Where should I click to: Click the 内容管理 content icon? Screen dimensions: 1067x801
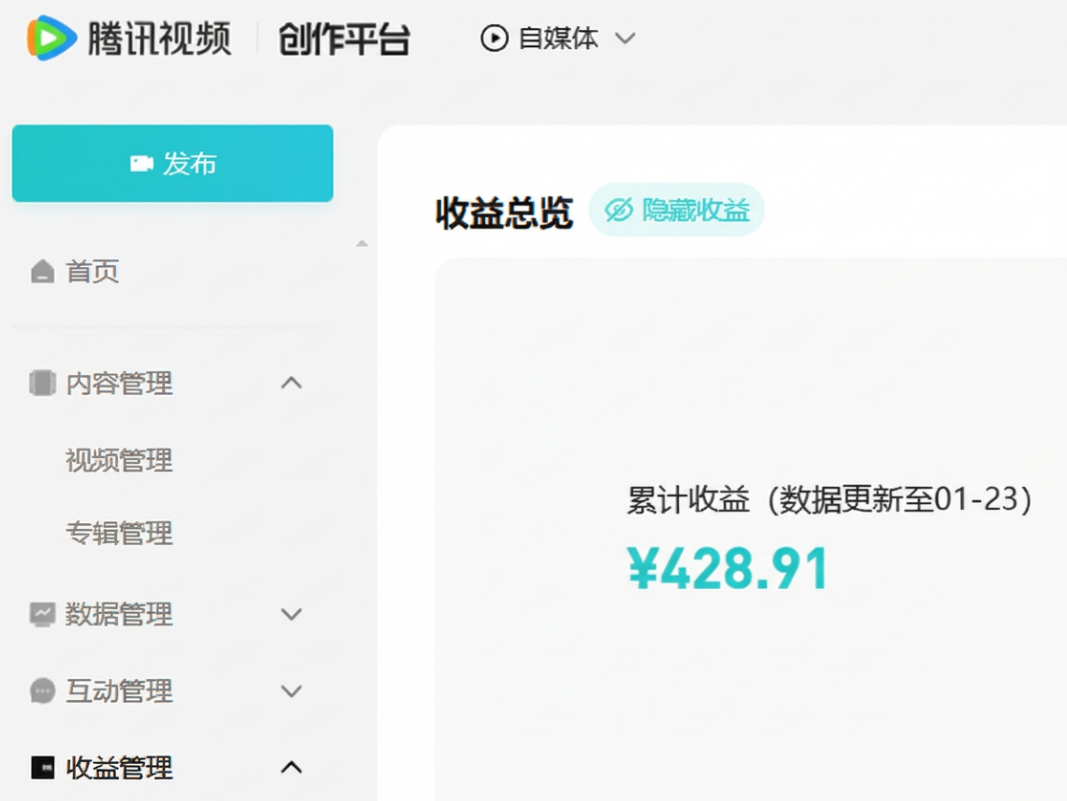click(42, 383)
